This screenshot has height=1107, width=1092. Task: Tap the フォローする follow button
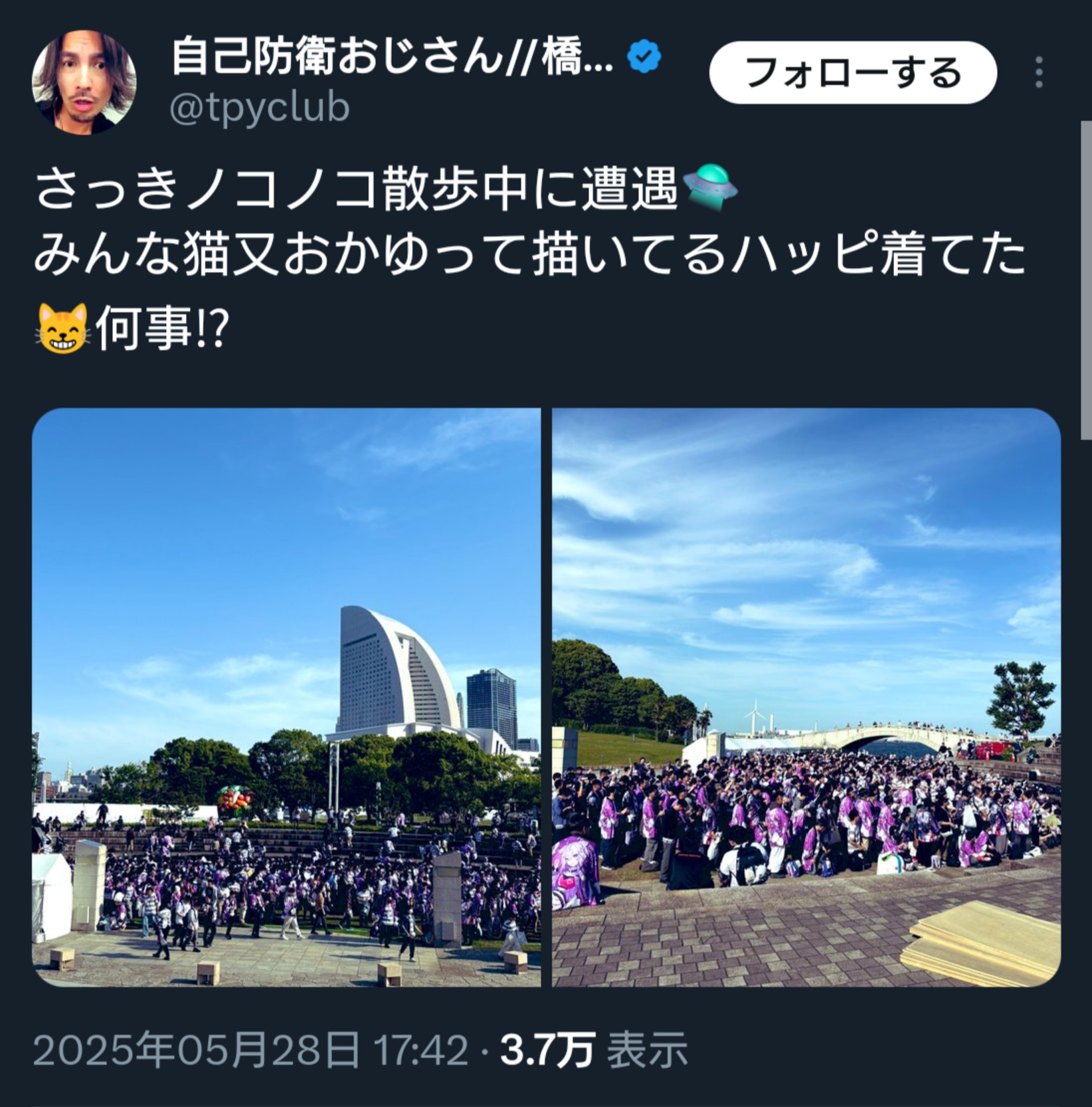[853, 72]
